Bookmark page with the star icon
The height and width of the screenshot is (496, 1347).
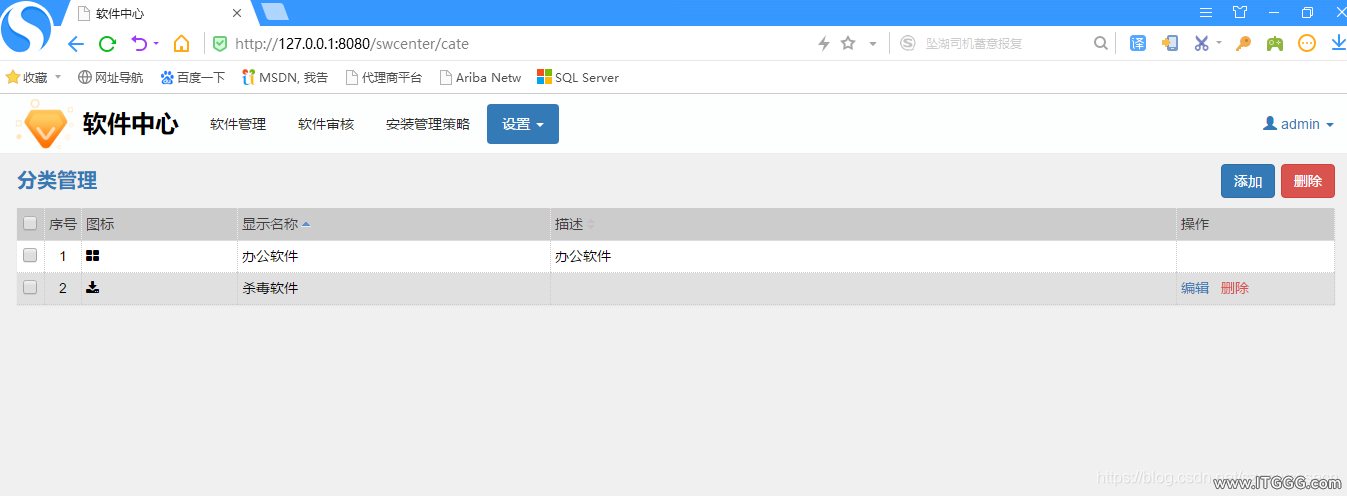848,43
